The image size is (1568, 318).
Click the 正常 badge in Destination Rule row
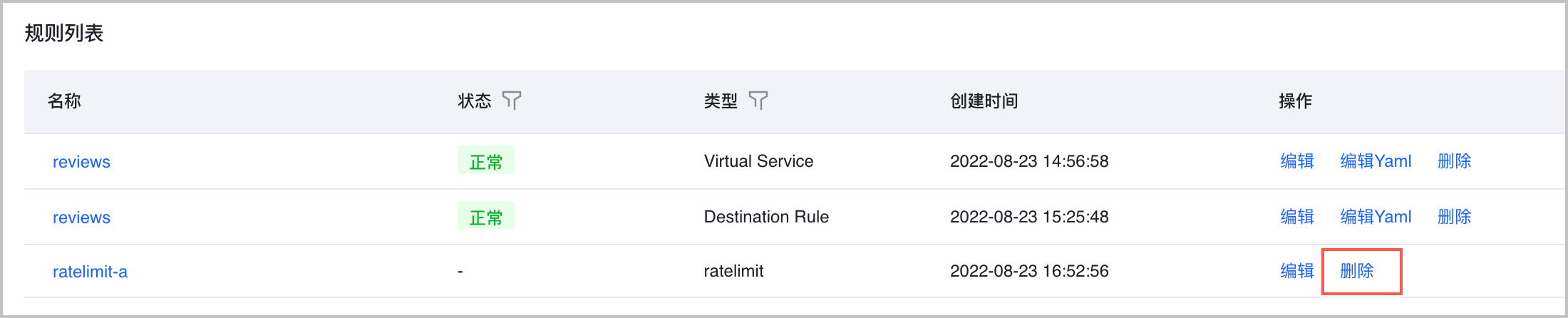click(485, 217)
